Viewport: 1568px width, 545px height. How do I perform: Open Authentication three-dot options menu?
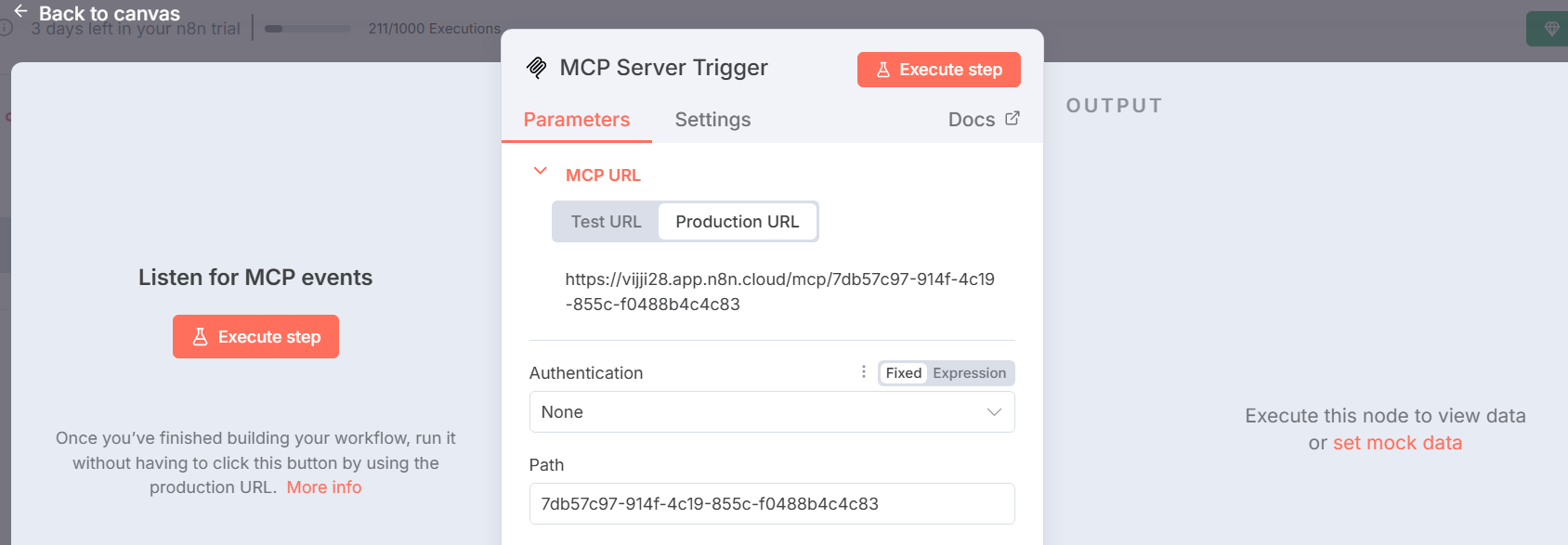864,372
